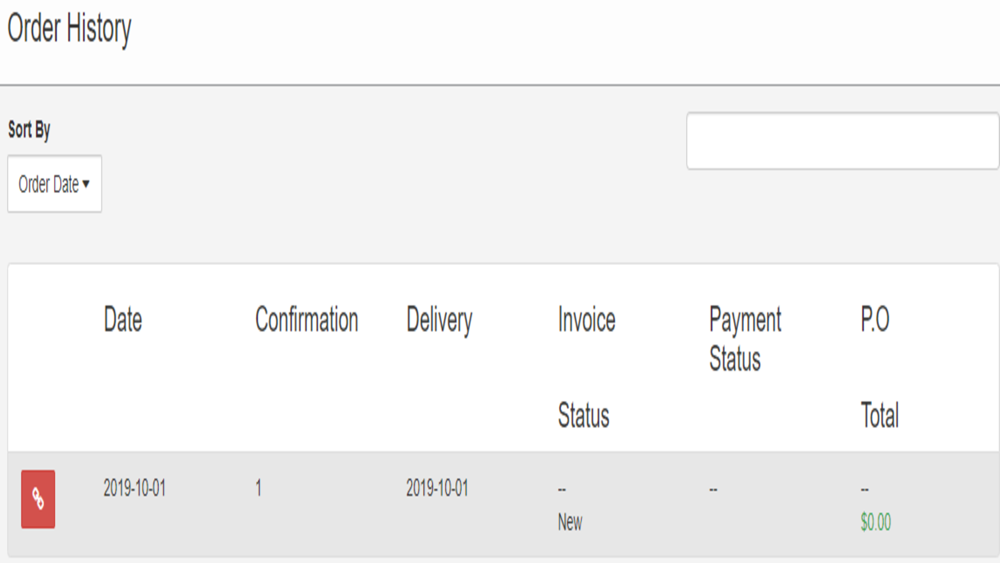Click the Order History page heading
This screenshot has height=563, width=1000.
(x=70, y=29)
